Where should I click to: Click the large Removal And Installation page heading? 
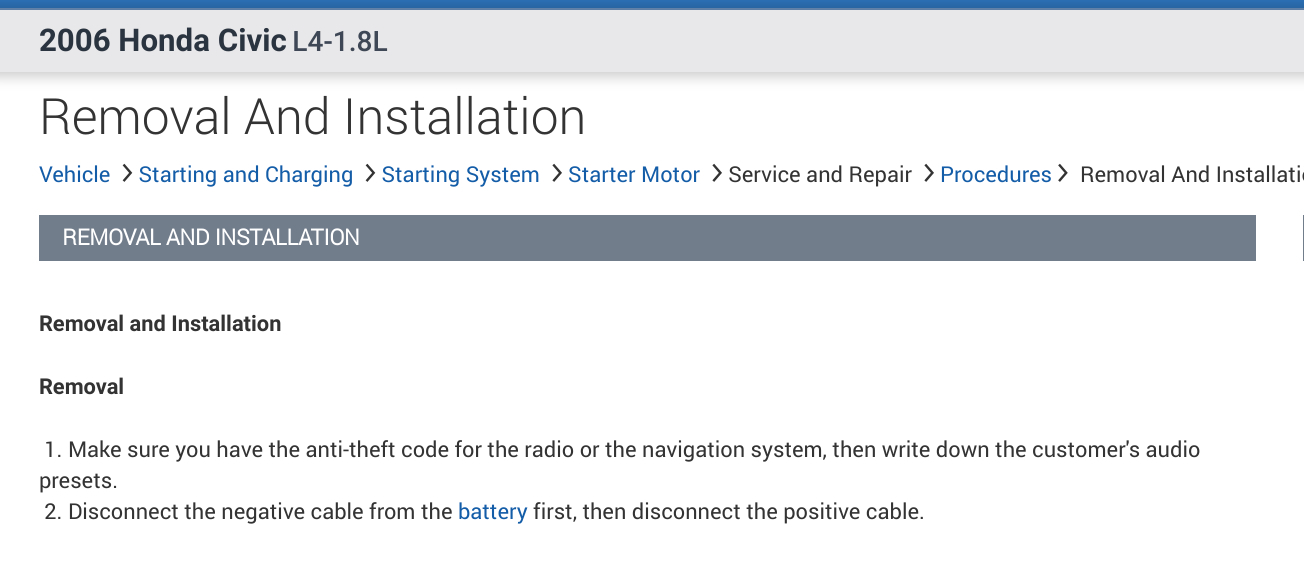(x=312, y=117)
